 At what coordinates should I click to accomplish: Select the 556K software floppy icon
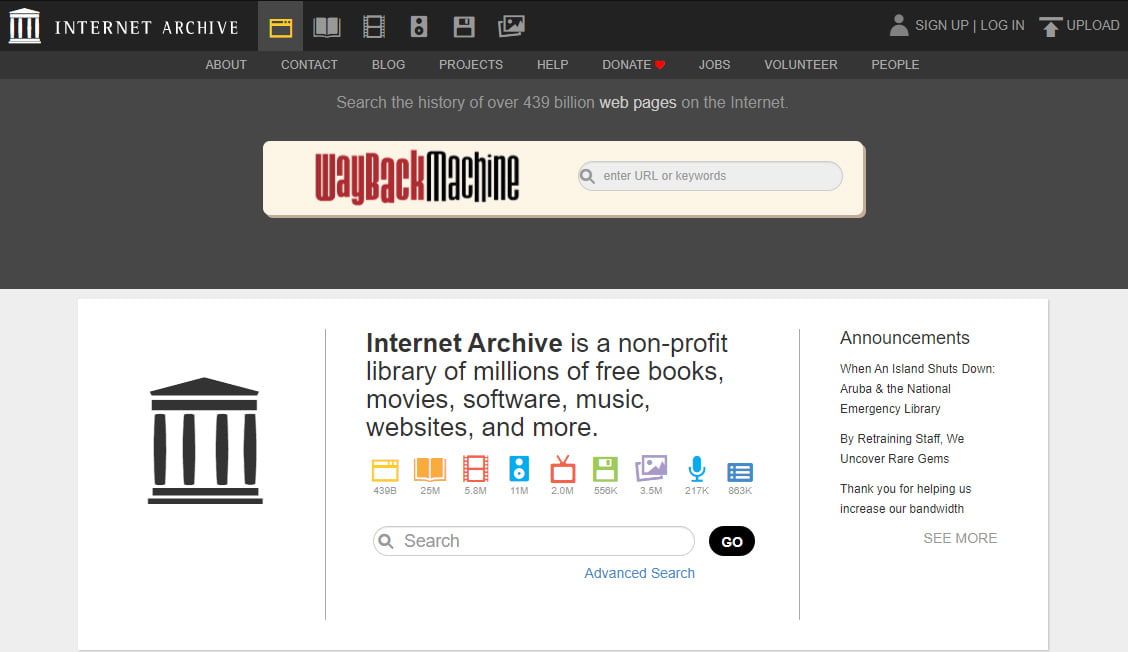click(x=605, y=469)
